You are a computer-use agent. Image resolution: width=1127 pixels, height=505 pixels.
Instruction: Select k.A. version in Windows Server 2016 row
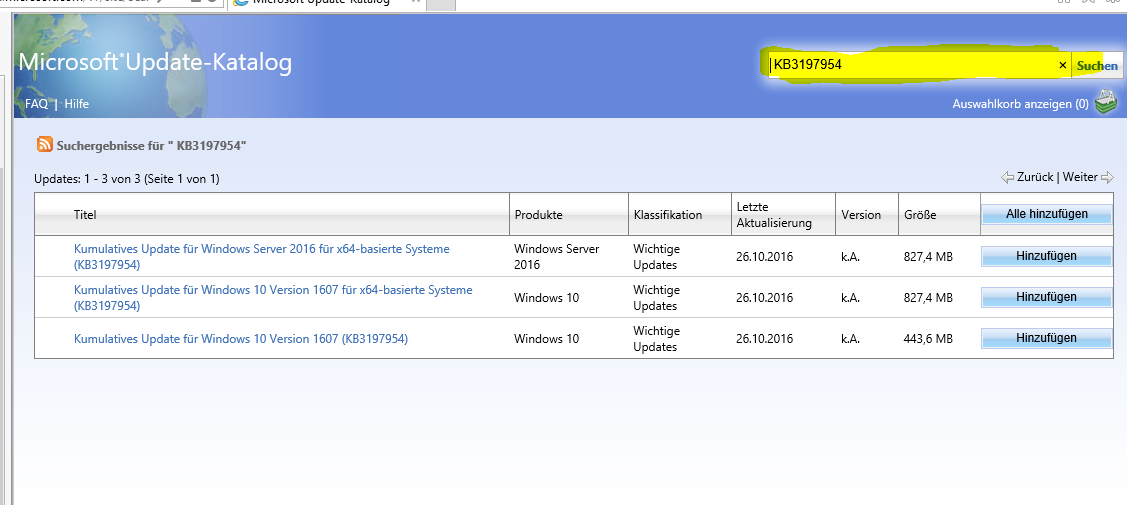pos(850,256)
